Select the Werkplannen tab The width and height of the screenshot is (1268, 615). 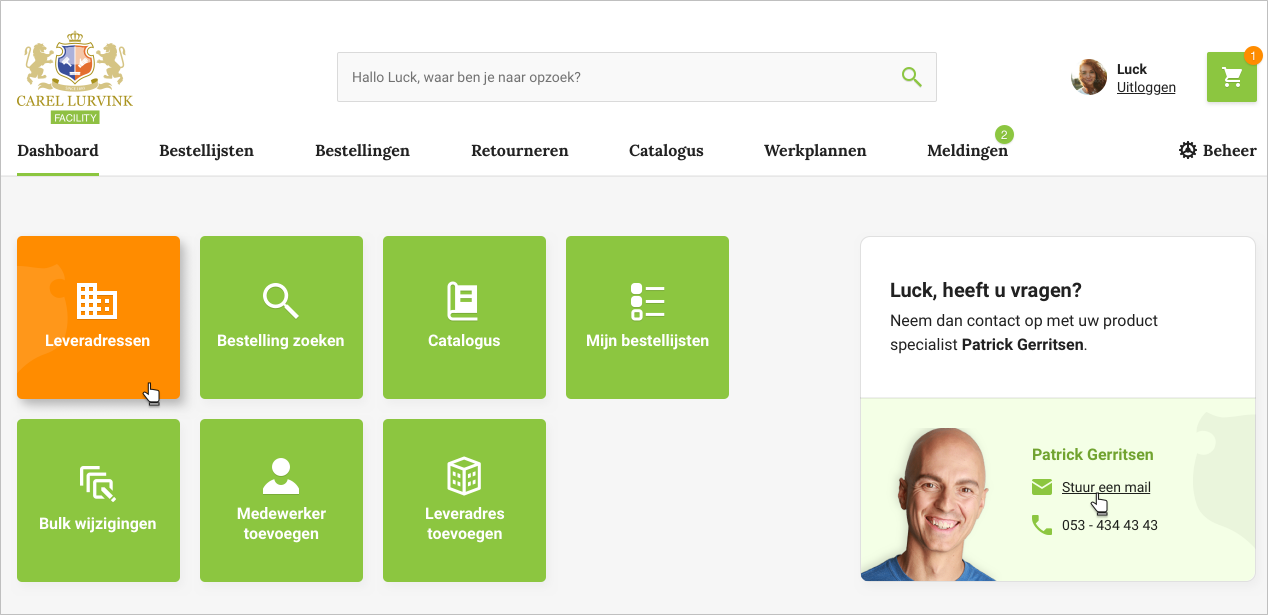815,151
